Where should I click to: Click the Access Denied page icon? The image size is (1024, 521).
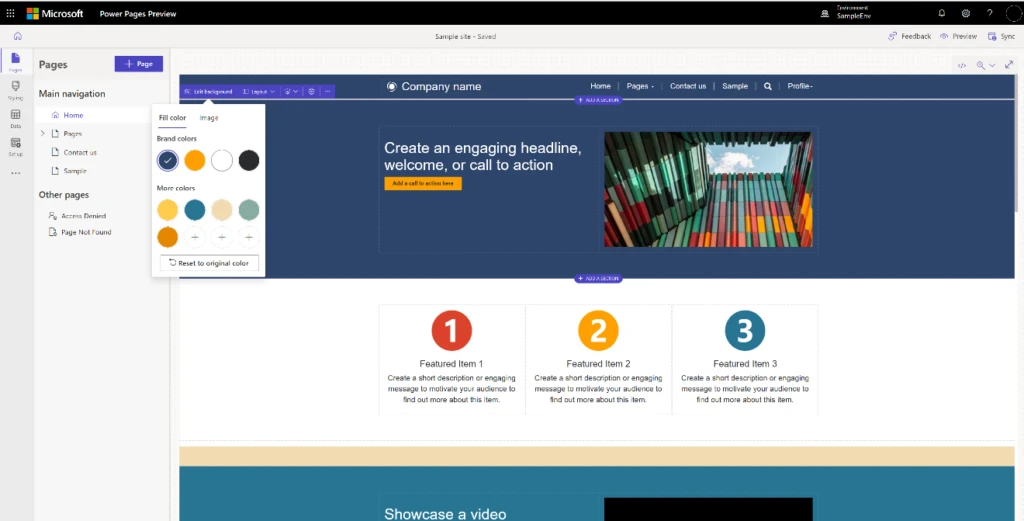pos(53,215)
